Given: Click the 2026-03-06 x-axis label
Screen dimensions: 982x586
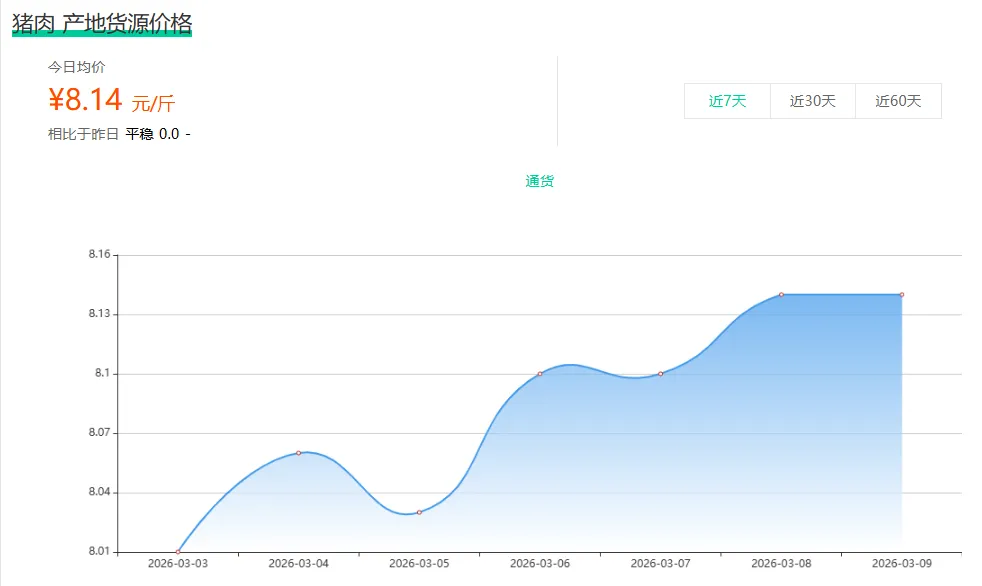Looking at the screenshot, I should point(540,563).
